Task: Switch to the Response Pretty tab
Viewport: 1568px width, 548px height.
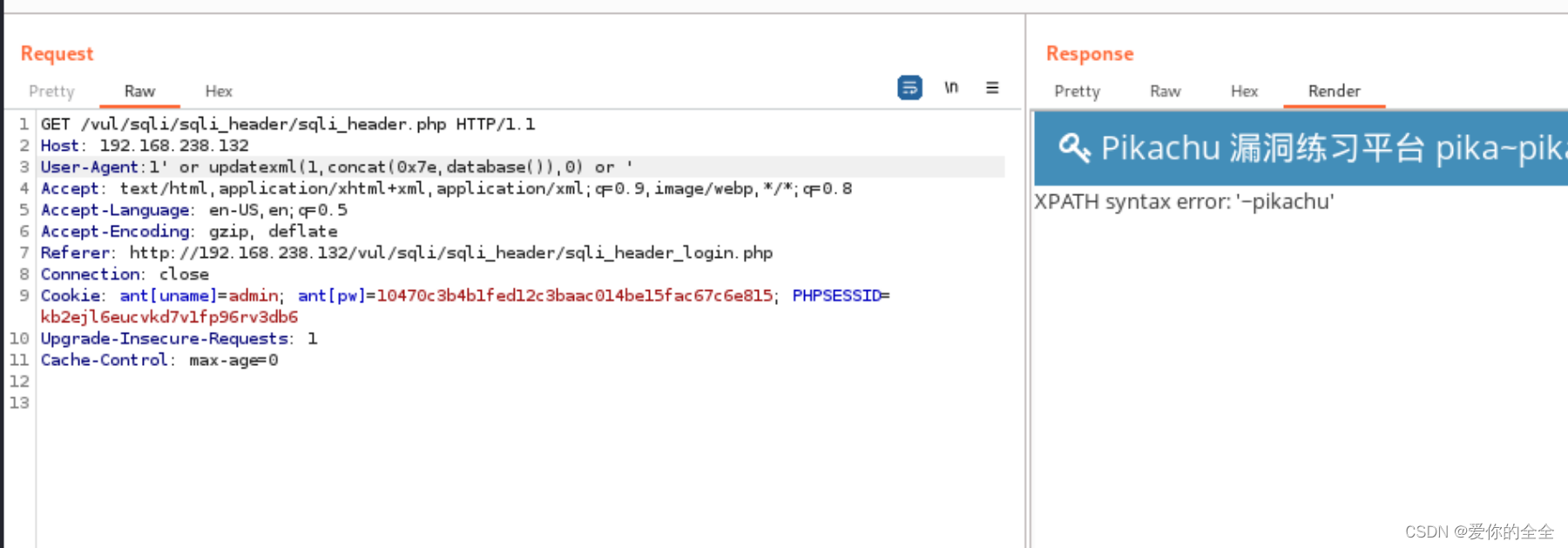Action: 1078,91
